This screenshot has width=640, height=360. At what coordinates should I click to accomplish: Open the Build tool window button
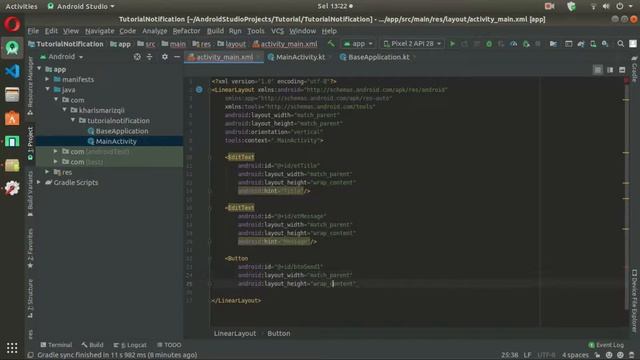92,345
